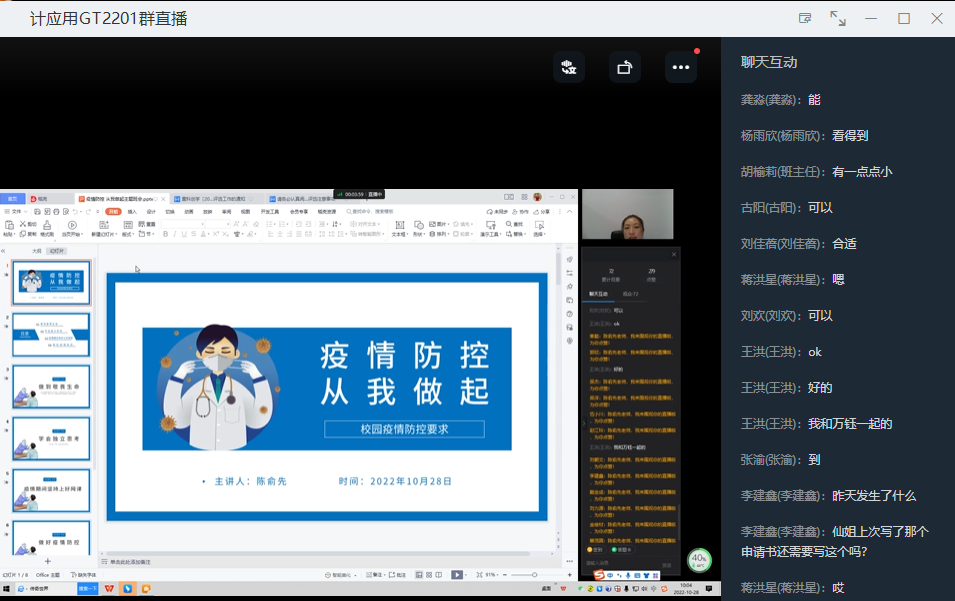Select the 做到敬畏生命 slide thumbnail

(x=51, y=386)
